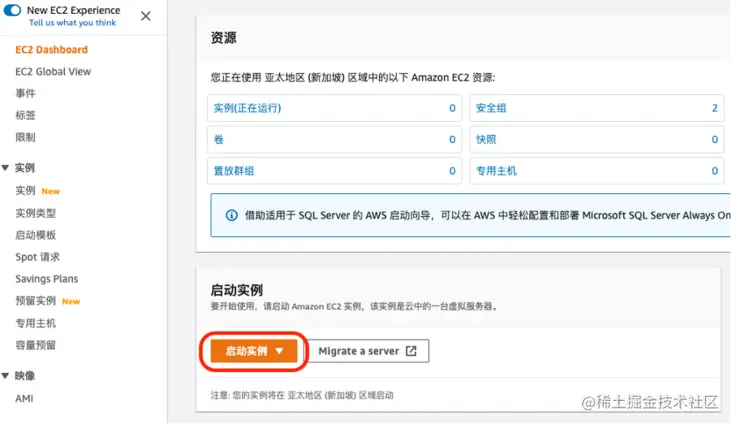The width and height of the screenshot is (732, 424).
Task: Open 专用主机 in sidebar
Action: pos(35,323)
